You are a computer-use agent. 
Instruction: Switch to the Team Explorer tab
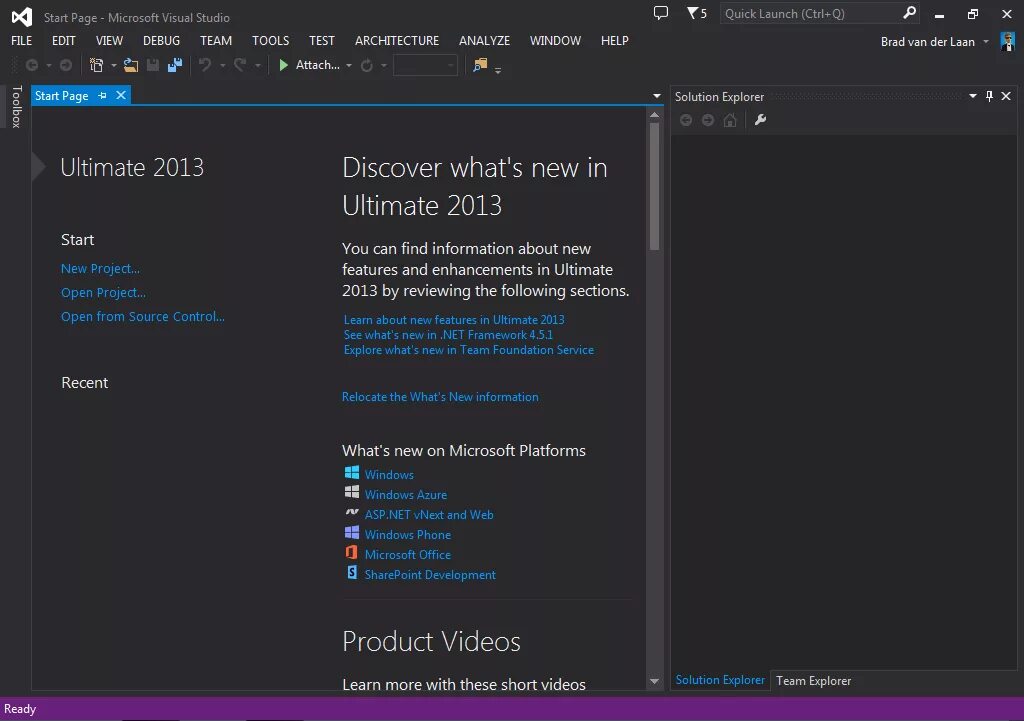(813, 681)
